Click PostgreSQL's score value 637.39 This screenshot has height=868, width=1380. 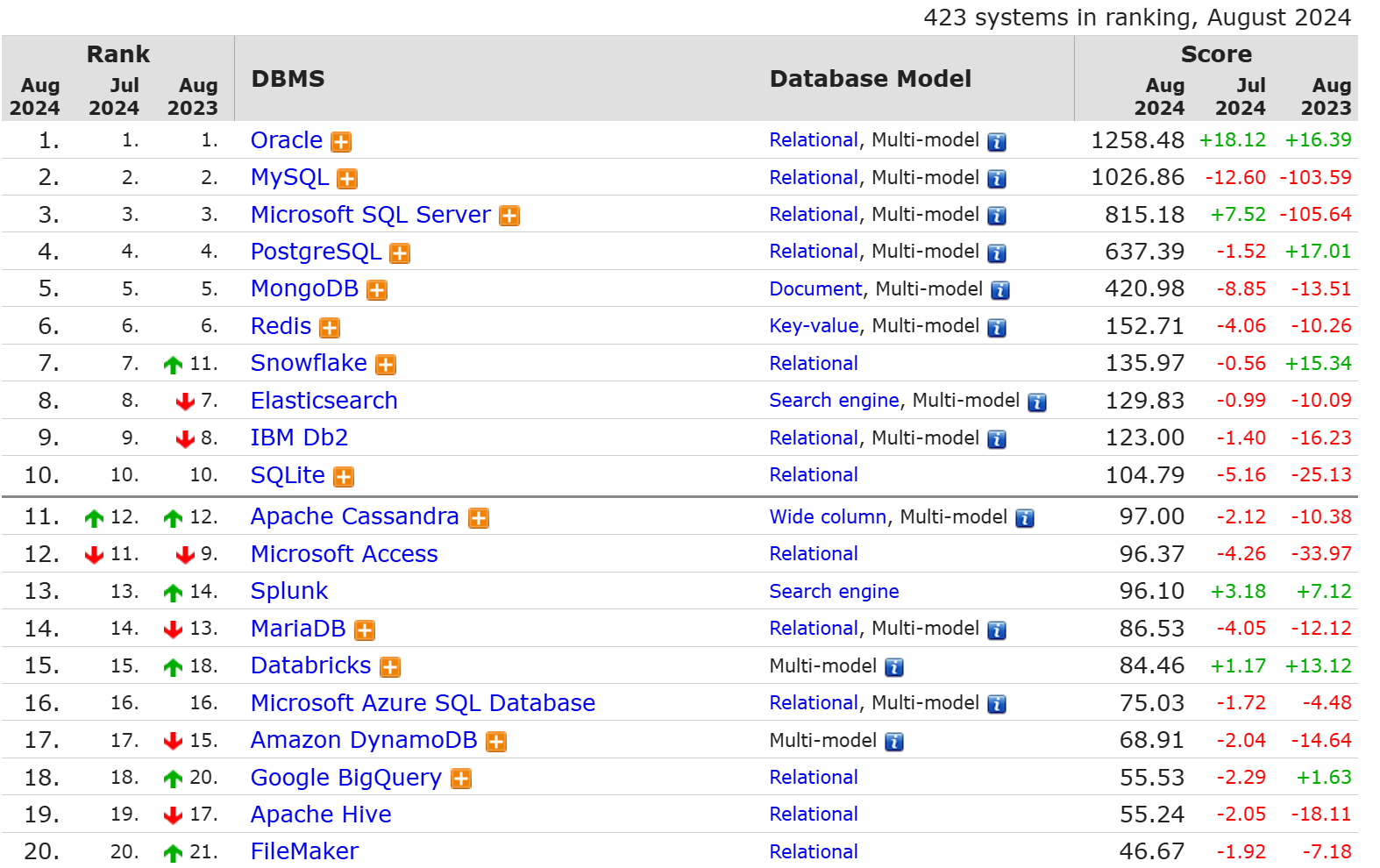[1145, 252]
